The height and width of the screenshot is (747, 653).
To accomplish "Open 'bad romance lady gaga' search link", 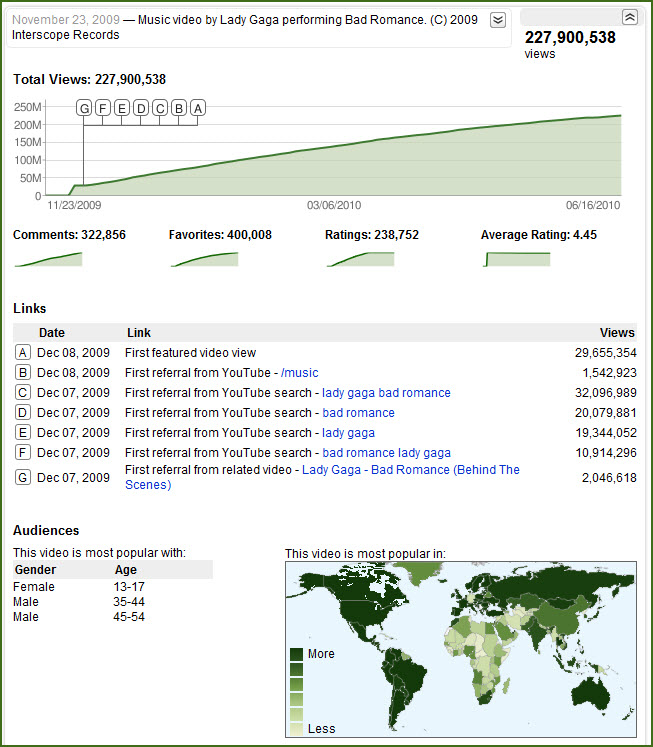I will (x=386, y=453).
